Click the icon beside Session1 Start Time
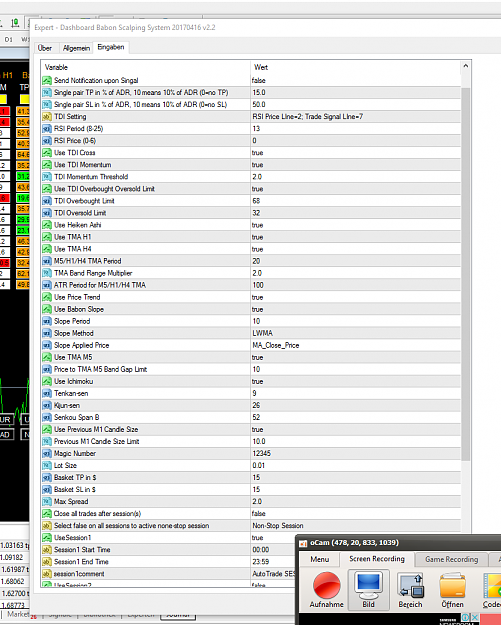 [x=47, y=550]
